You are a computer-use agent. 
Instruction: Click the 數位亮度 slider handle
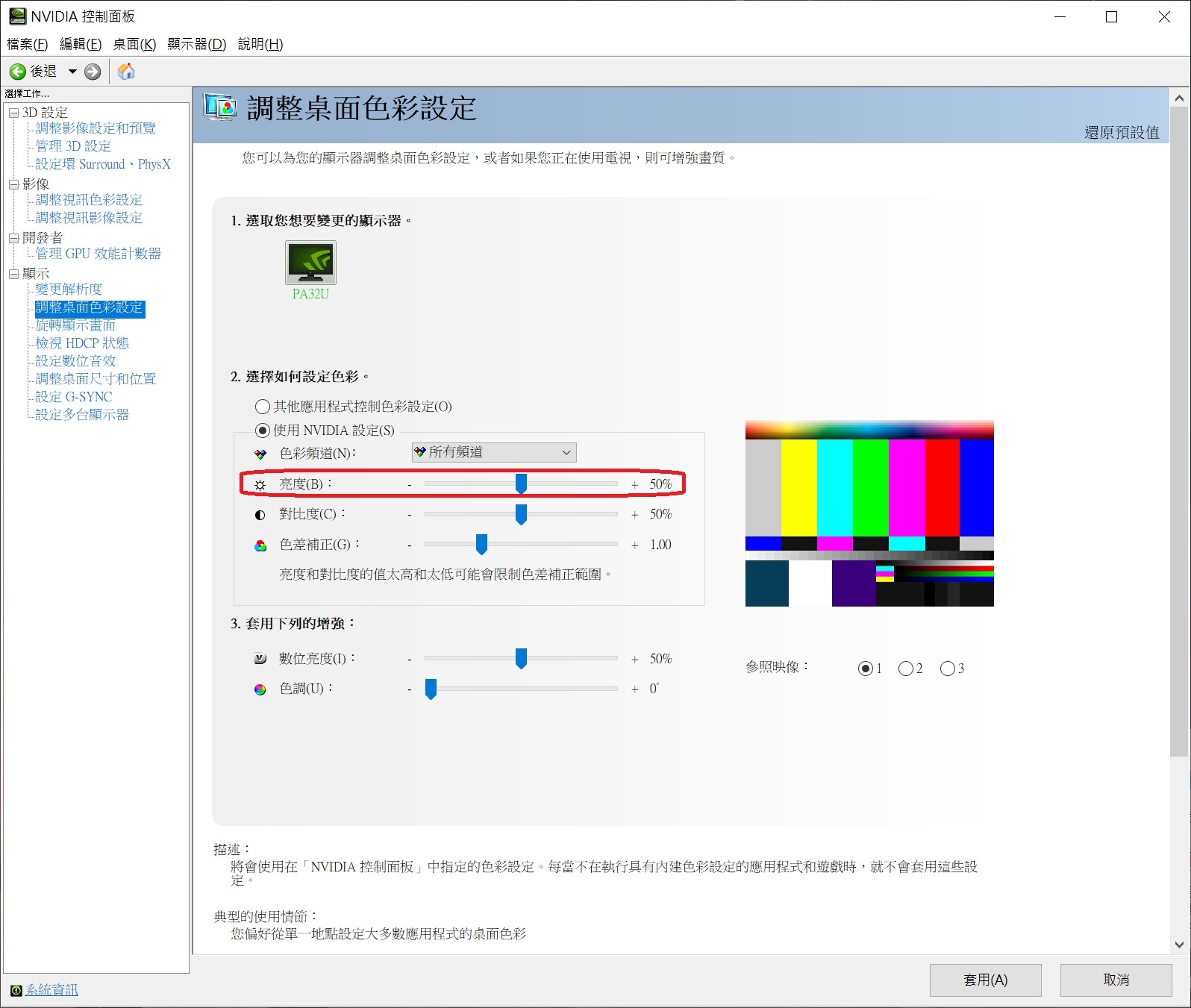pos(521,659)
